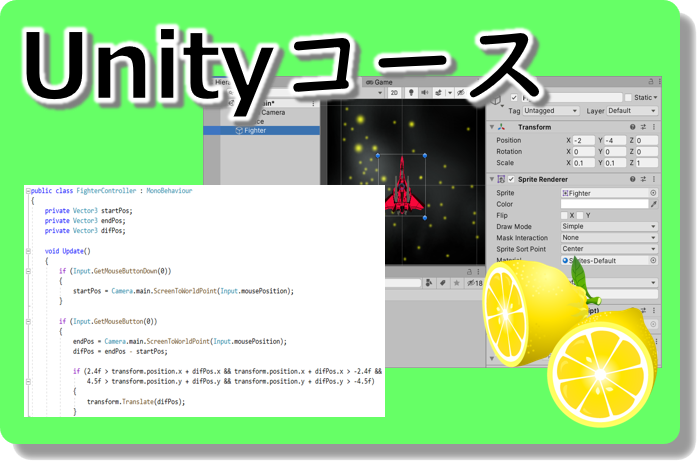Open Sprite Renderer kebab menu

(654, 179)
